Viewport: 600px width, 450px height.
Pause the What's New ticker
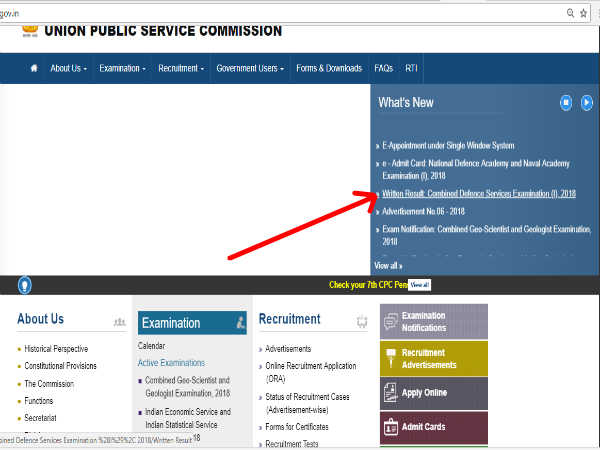tap(566, 103)
